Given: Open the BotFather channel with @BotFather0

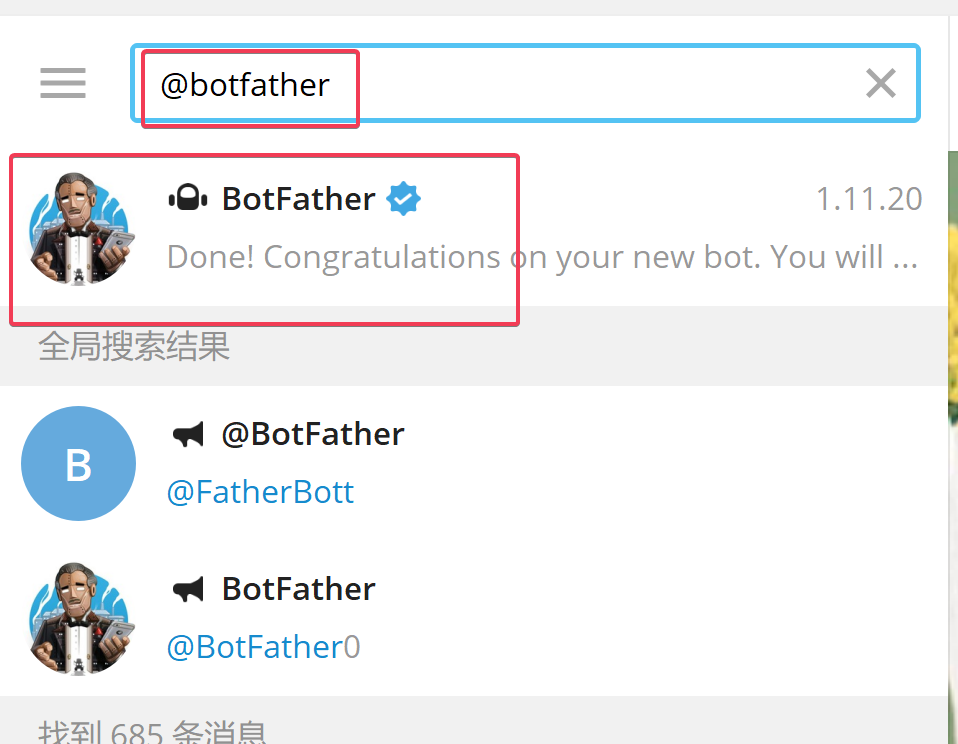Looking at the screenshot, I should (474, 618).
